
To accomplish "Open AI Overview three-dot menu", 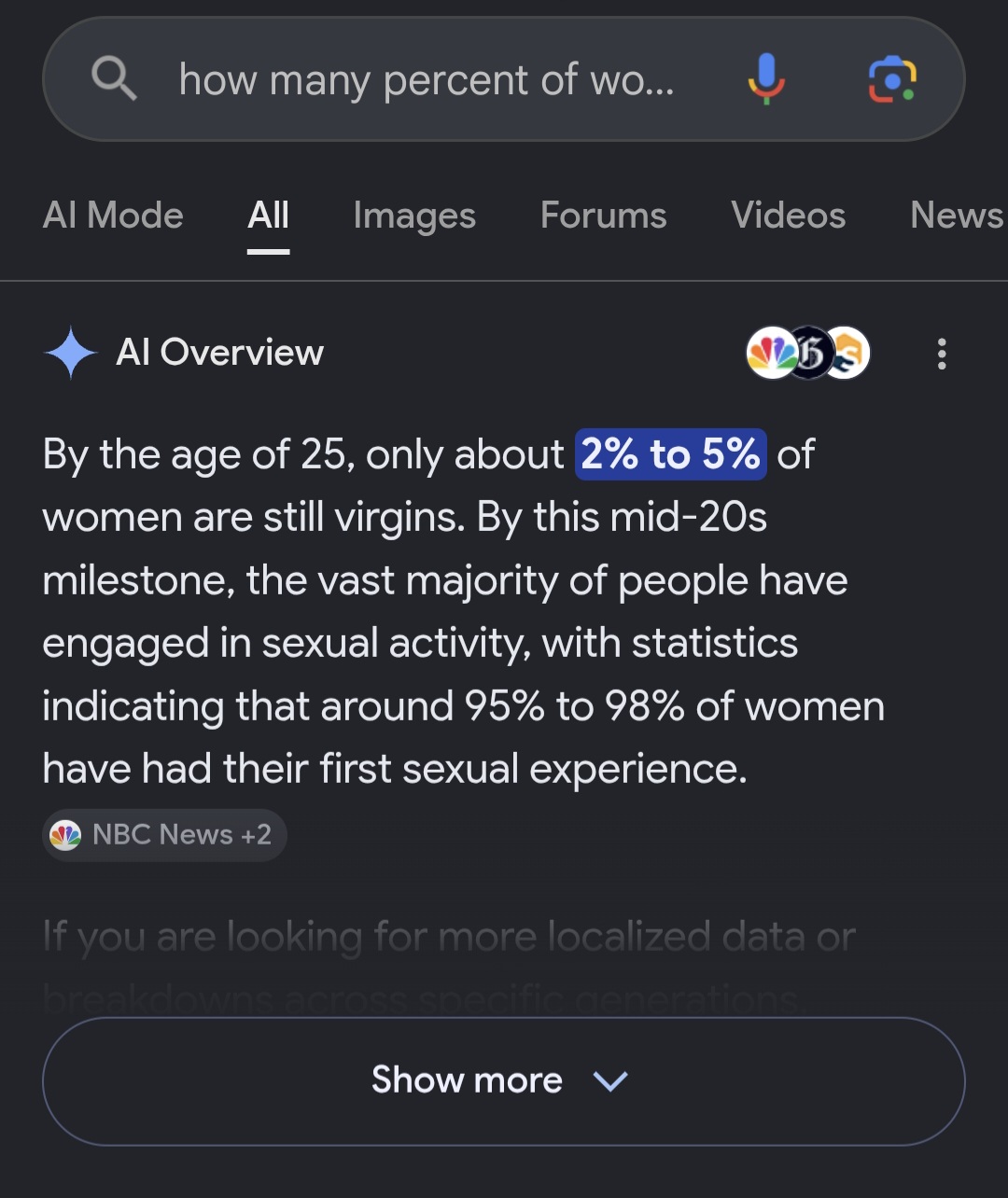I will point(941,354).
